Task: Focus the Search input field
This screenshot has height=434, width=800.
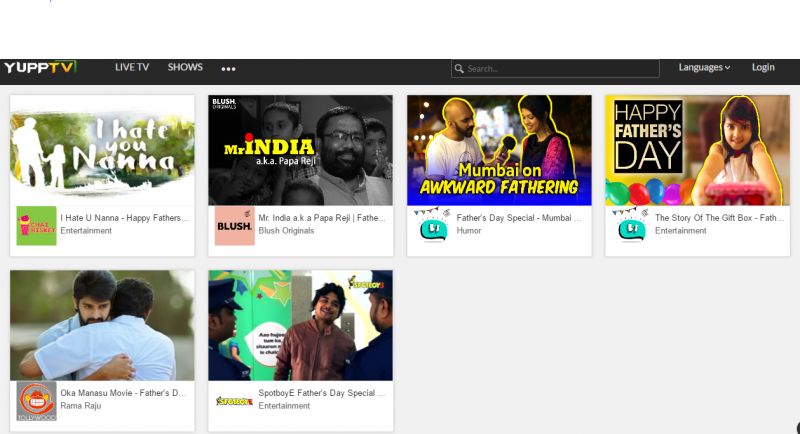Action: pyautogui.click(x=555, y=68)
